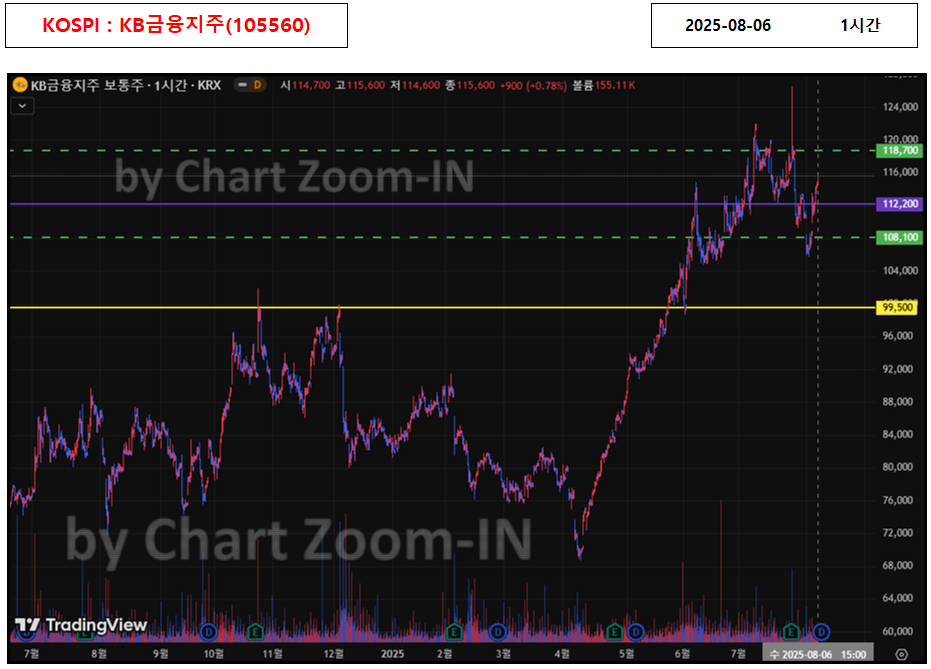Click the 72,000 price axis label
The height and width of the screenshot is (669, 931).
coord(897,533)
